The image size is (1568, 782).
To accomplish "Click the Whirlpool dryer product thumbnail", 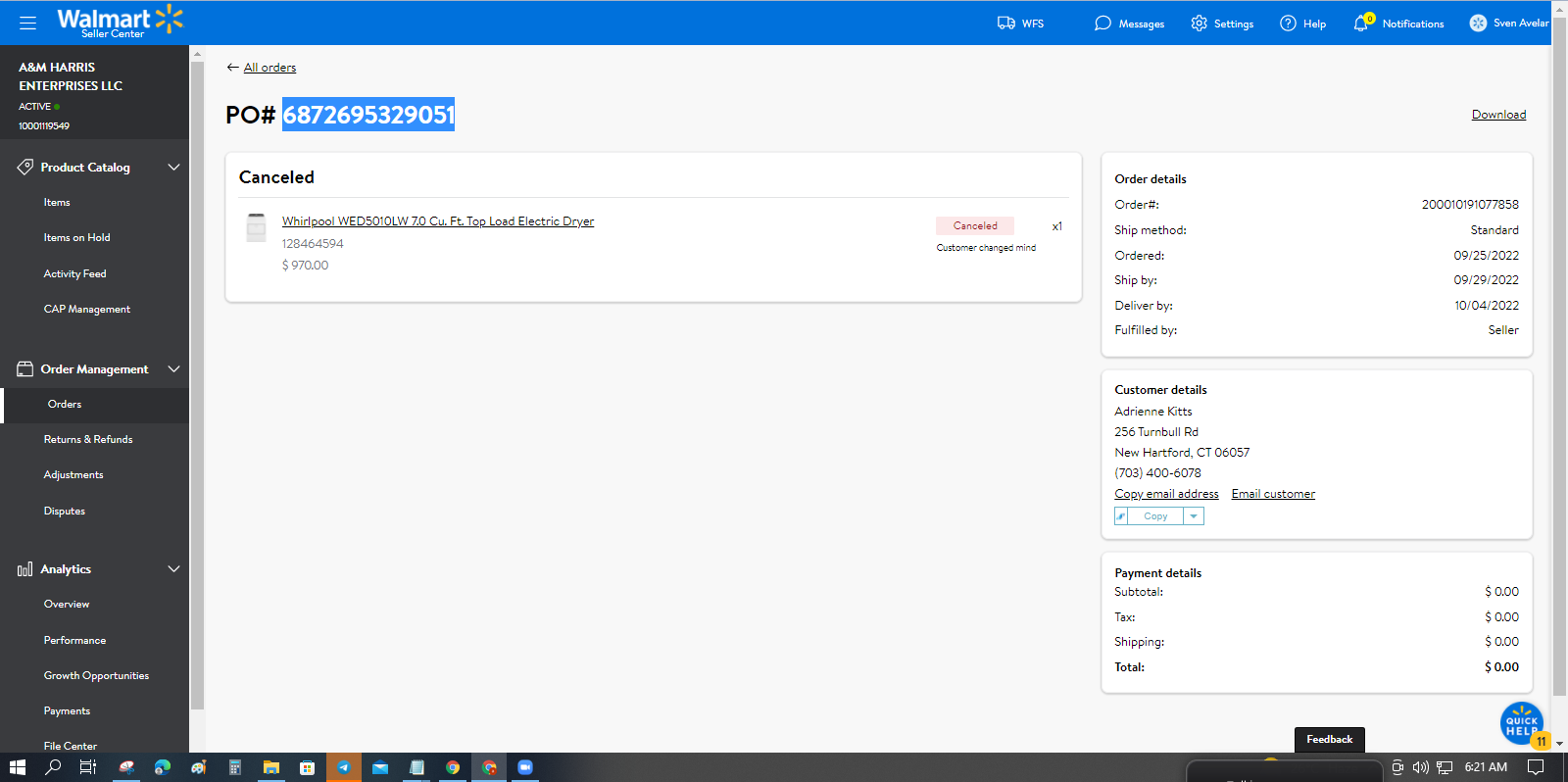I will click(x=256, y=227).
